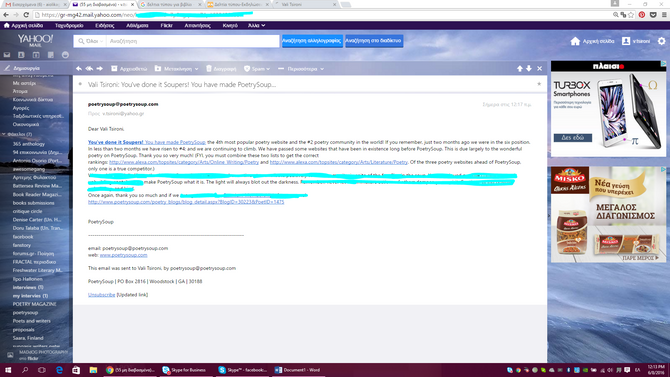This screenshot has width=670, height=377.
Task: Open the www.poetrysoup.com web link
Action: point(123,255)
